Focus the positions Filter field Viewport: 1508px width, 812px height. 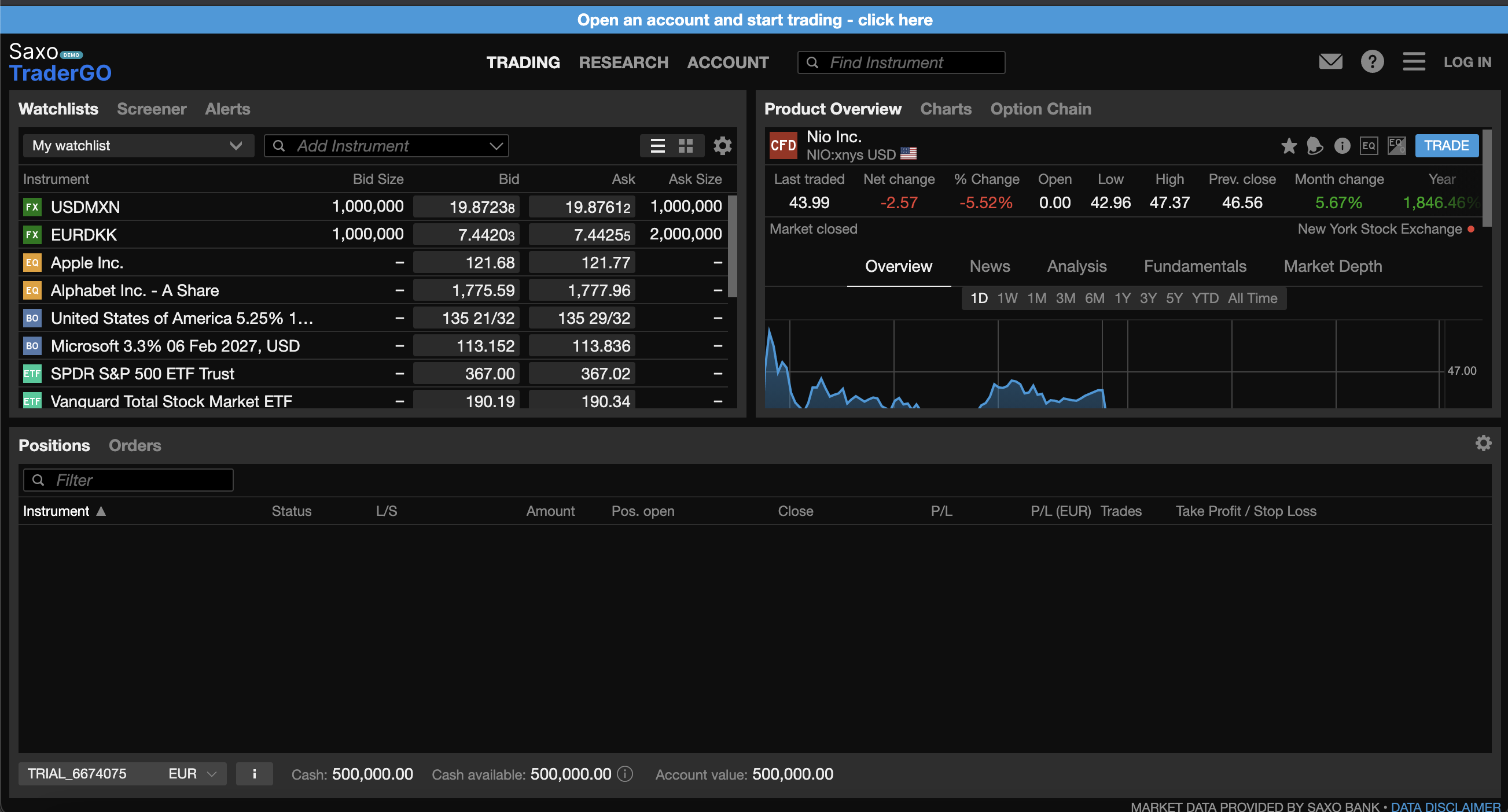(128, 480)
